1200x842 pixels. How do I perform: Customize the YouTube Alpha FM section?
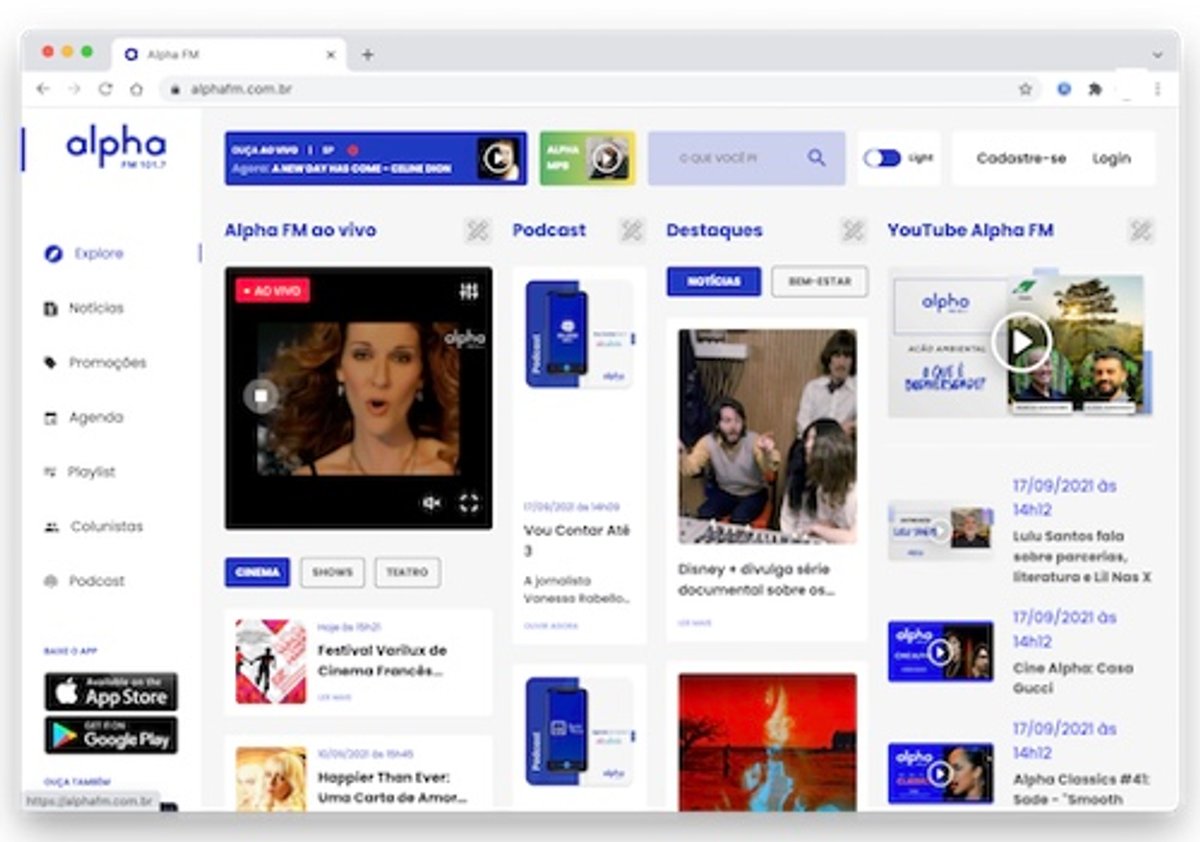tap(1141, 231)
